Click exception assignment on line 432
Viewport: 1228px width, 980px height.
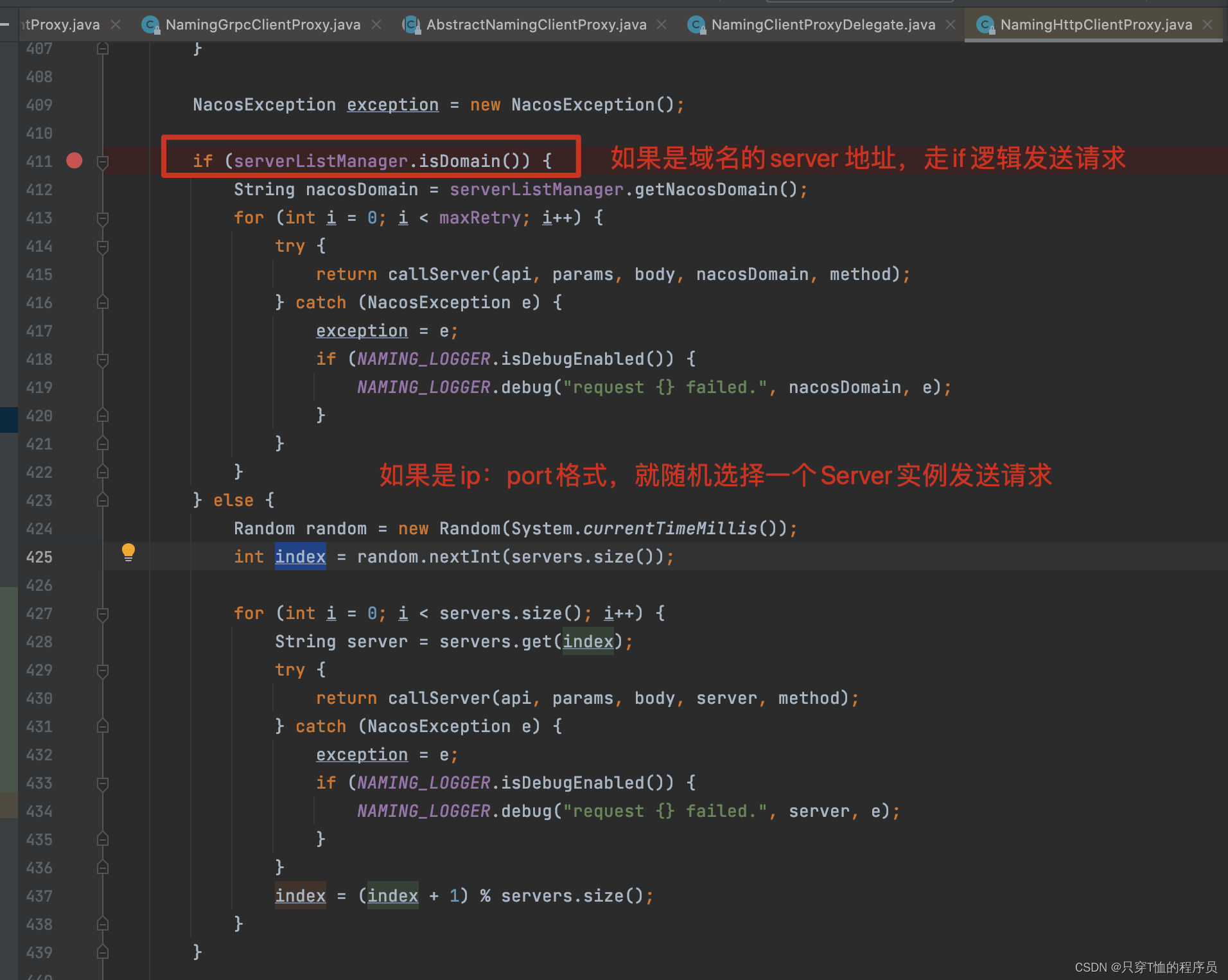pyautogui.click(x=362, y=755)
